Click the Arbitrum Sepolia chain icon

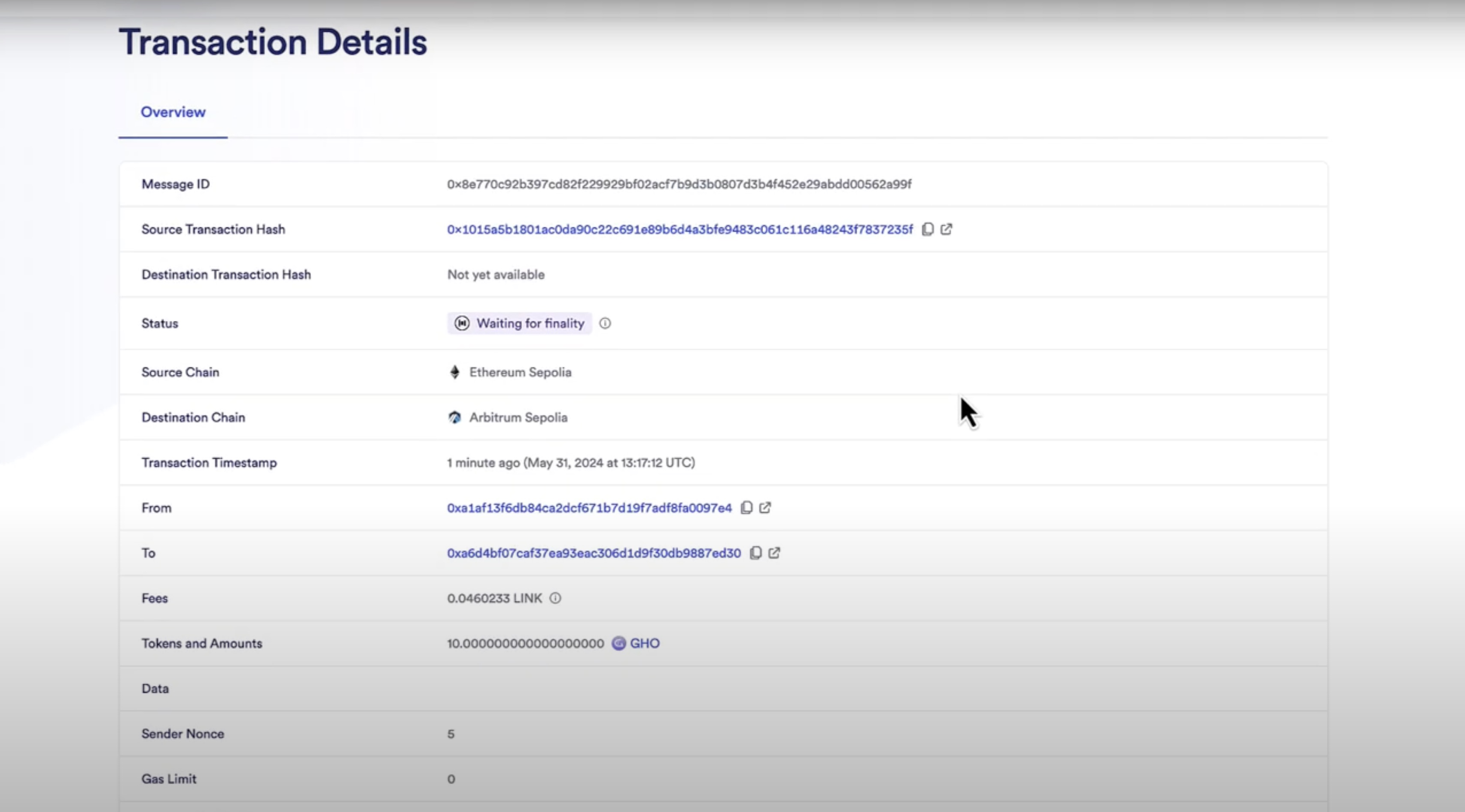click(x=454, y=418)
